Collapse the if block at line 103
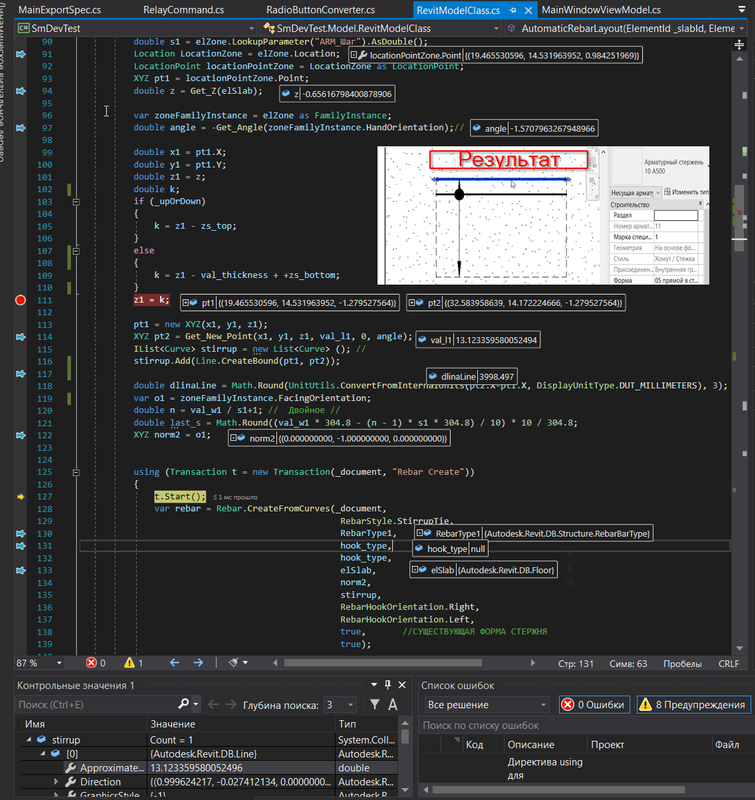 pyautogui.click(x=76, y=202)
